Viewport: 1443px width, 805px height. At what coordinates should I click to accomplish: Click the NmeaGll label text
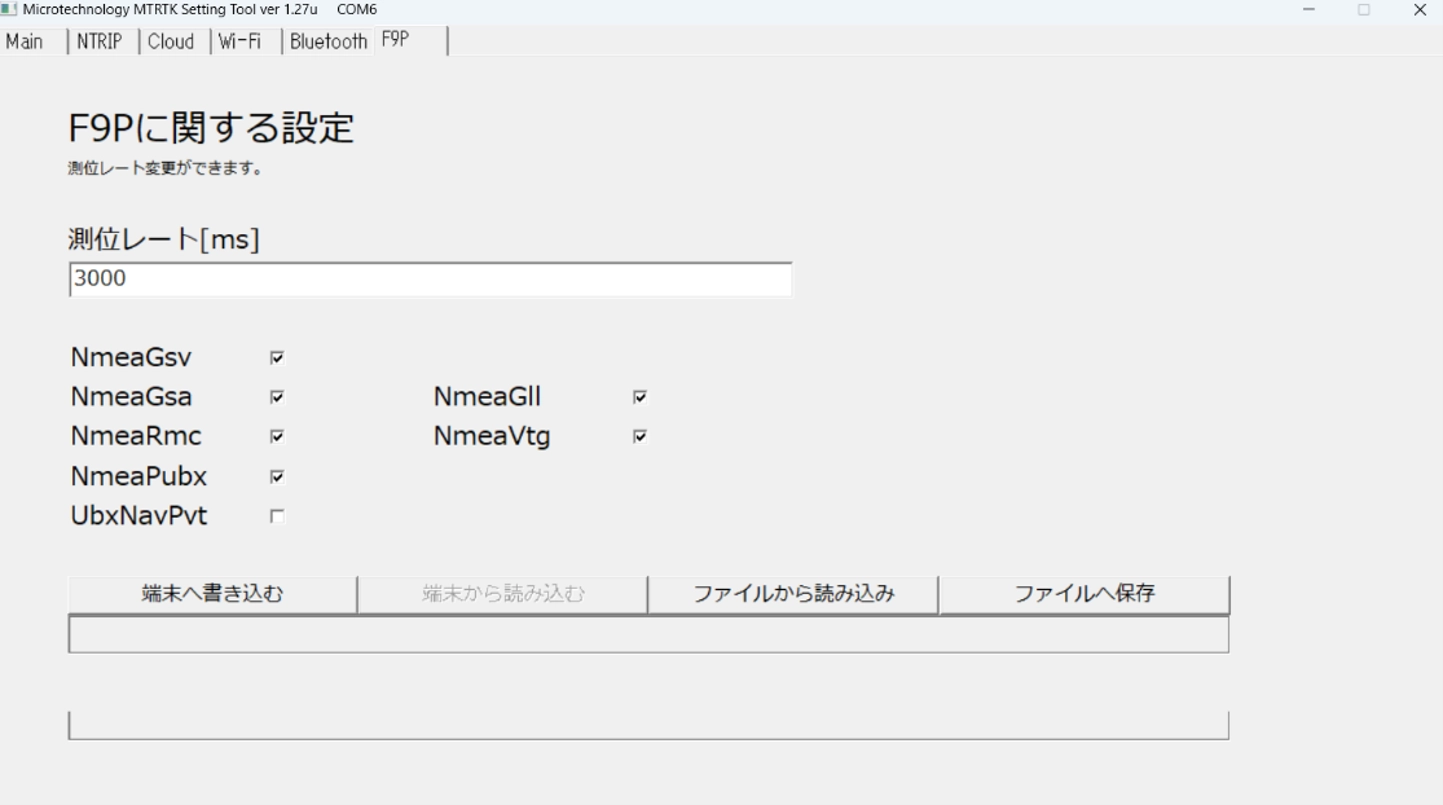pyautogui.click(x=487, y=397)
